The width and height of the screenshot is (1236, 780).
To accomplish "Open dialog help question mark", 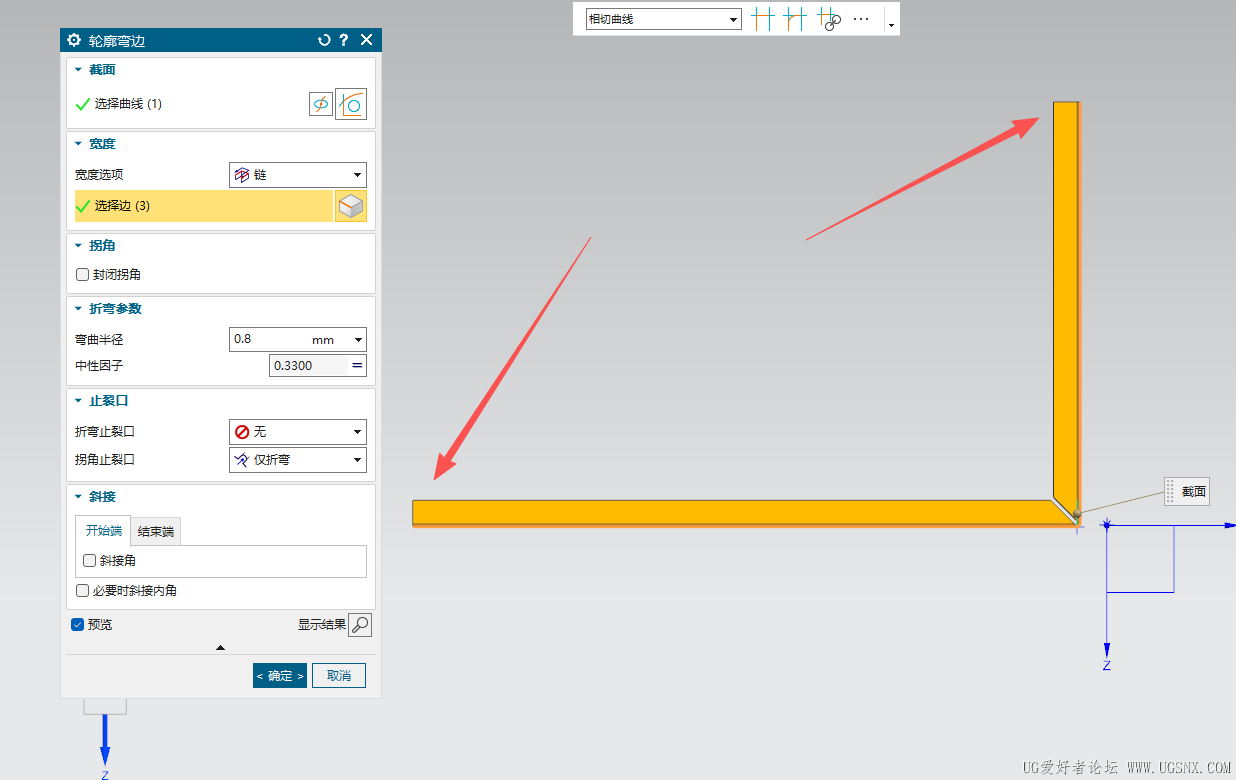I will (344, 40).
